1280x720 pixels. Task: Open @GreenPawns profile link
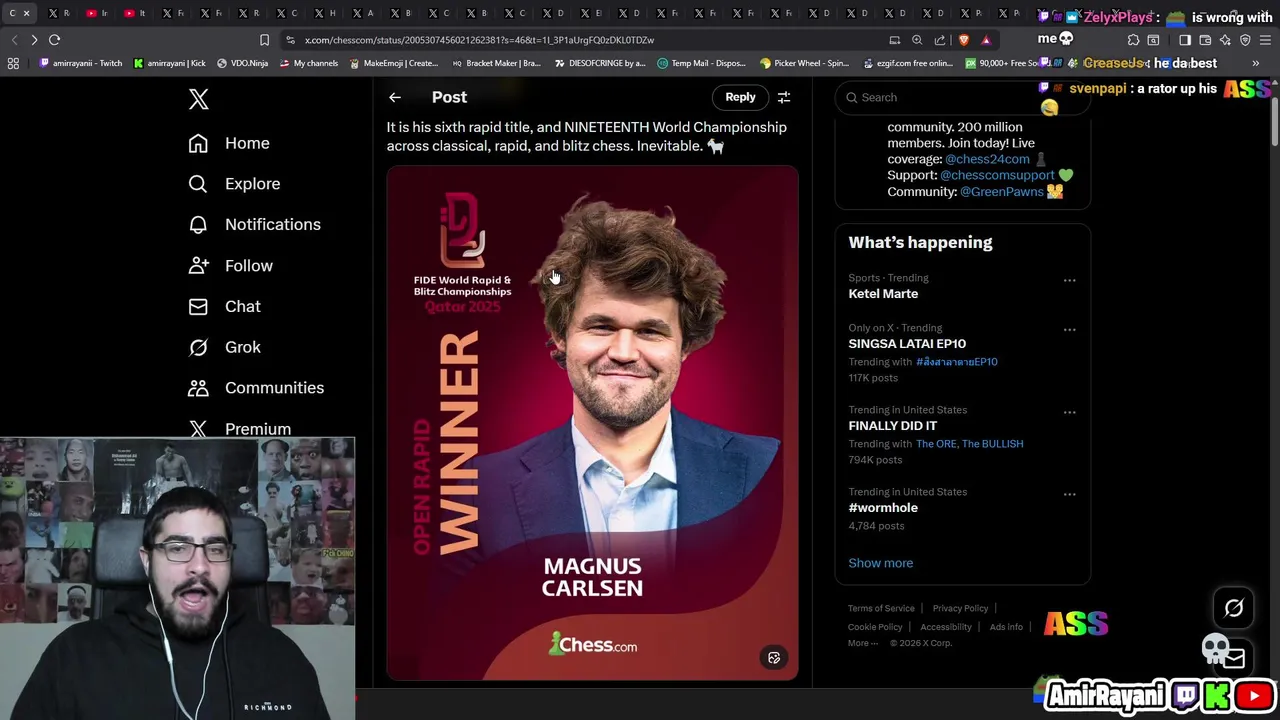(x=1001, y=191)
